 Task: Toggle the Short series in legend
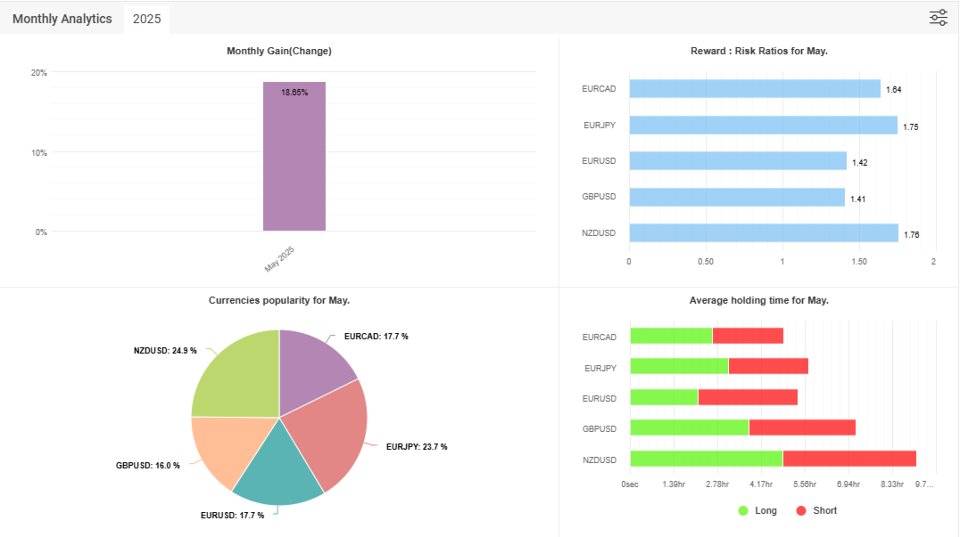tap(816, 511)
